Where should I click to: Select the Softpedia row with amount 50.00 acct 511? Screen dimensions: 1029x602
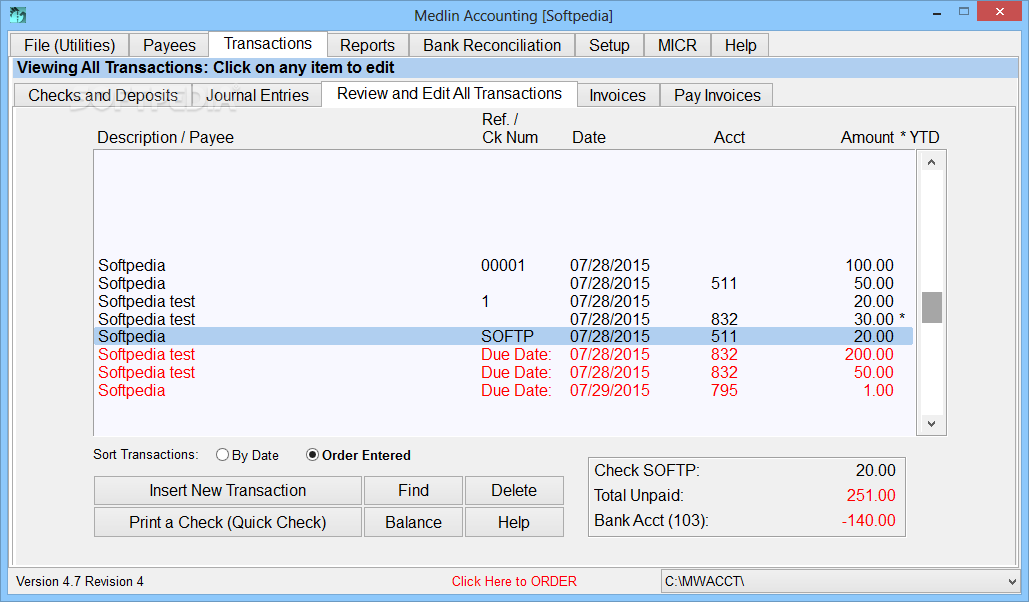click(x=503, y=284)
